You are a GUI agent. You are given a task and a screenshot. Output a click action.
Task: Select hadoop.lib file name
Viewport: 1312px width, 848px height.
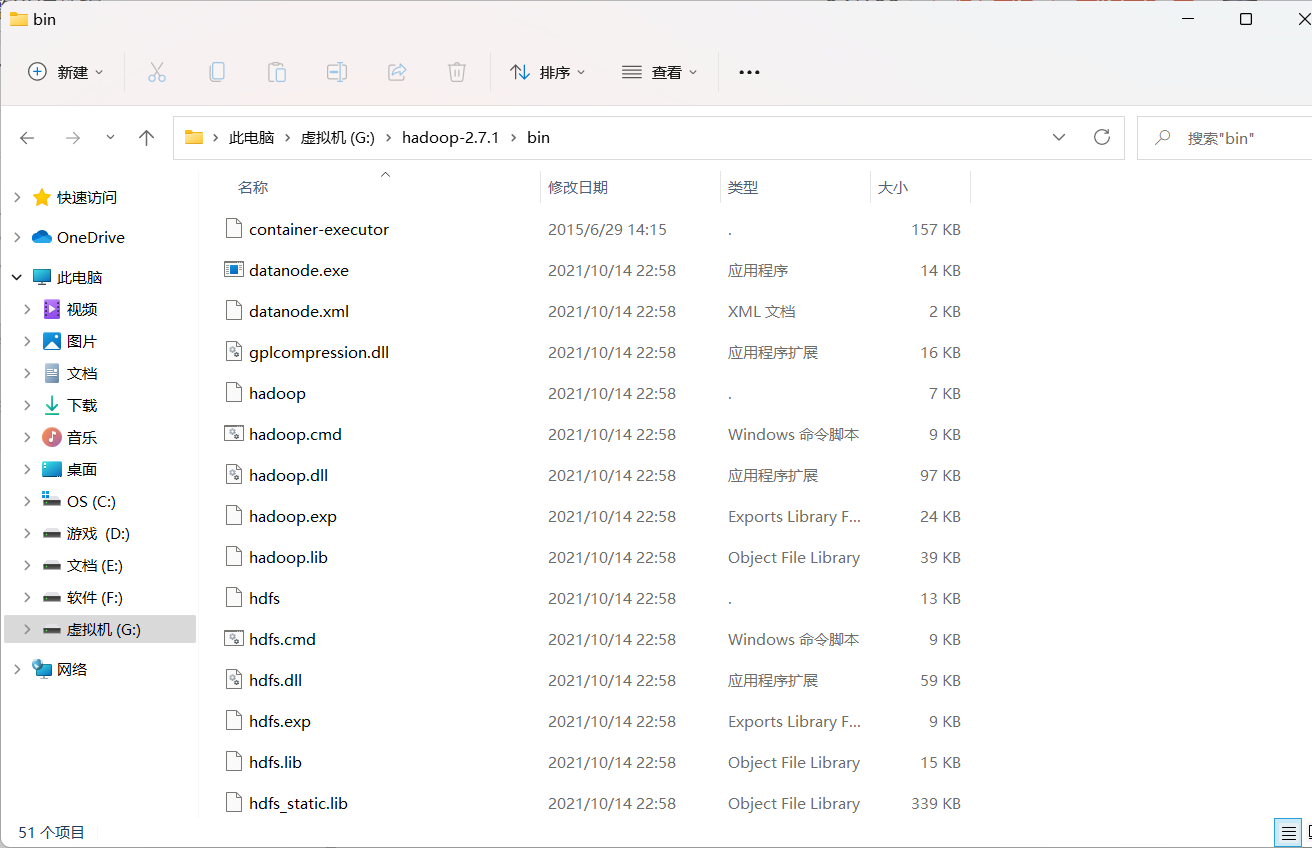(288, 557)
